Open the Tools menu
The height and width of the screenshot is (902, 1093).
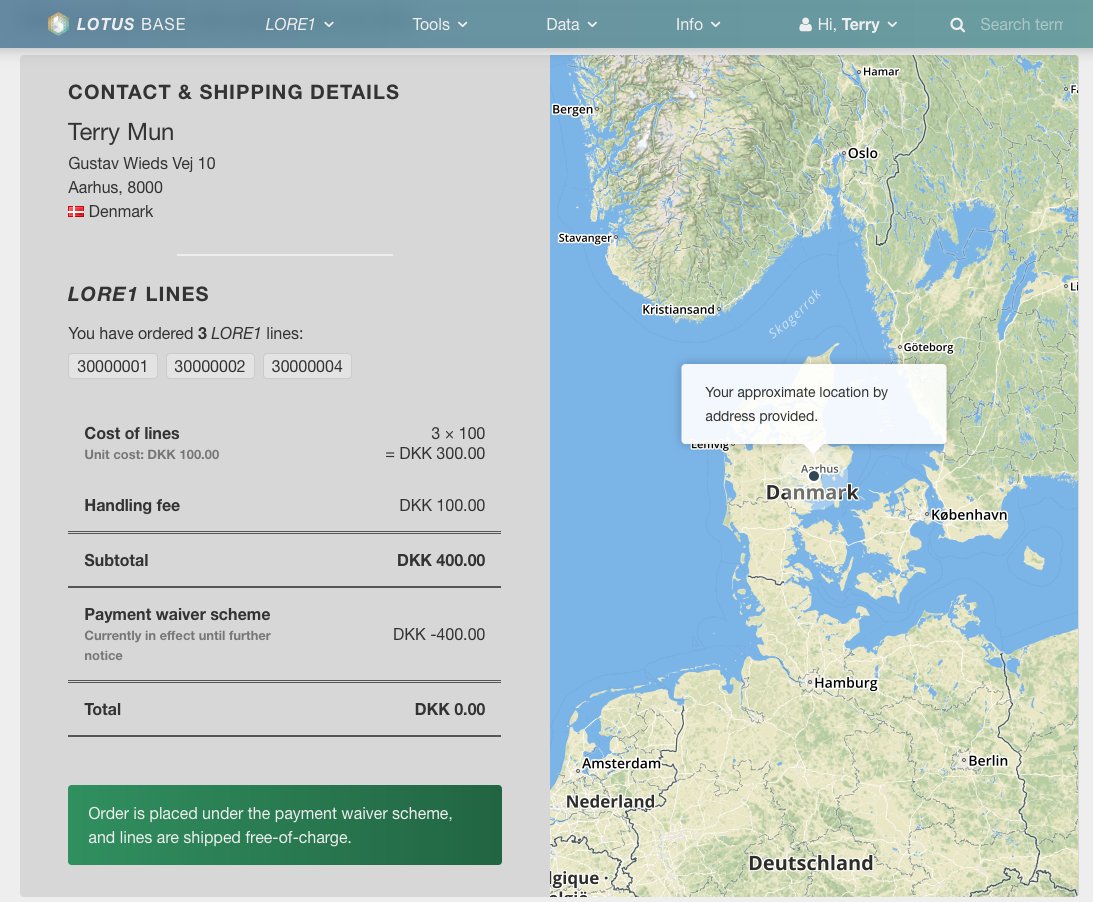pos(440,24)
